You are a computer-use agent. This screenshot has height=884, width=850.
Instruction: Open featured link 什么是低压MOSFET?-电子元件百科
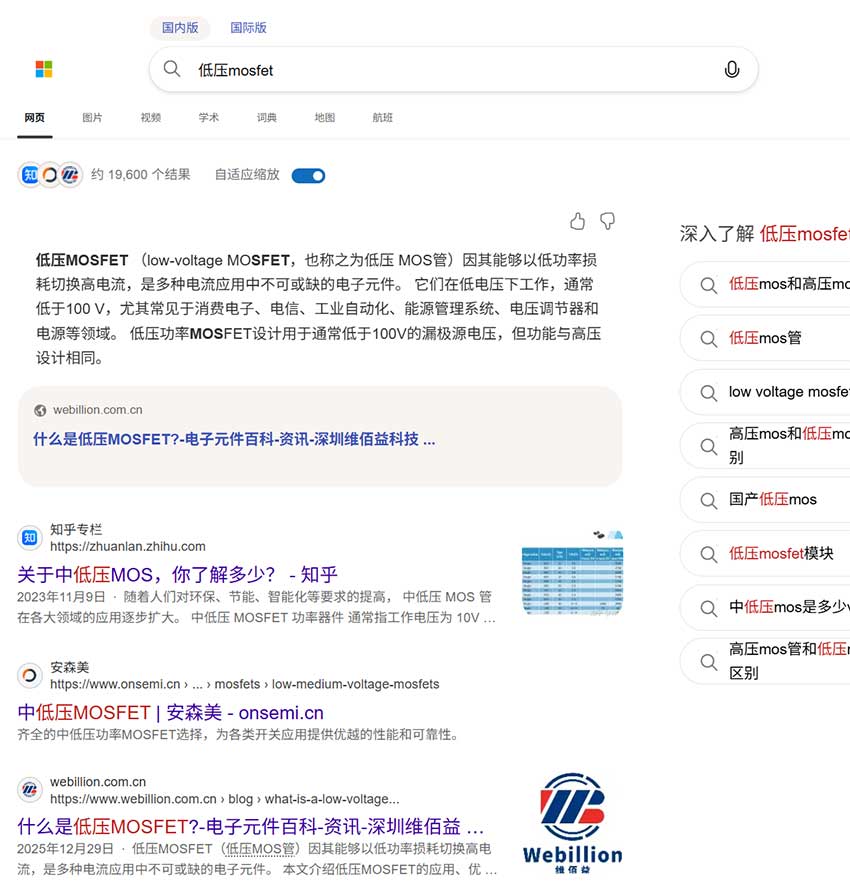pyautogui.click(x=234, y=439)
